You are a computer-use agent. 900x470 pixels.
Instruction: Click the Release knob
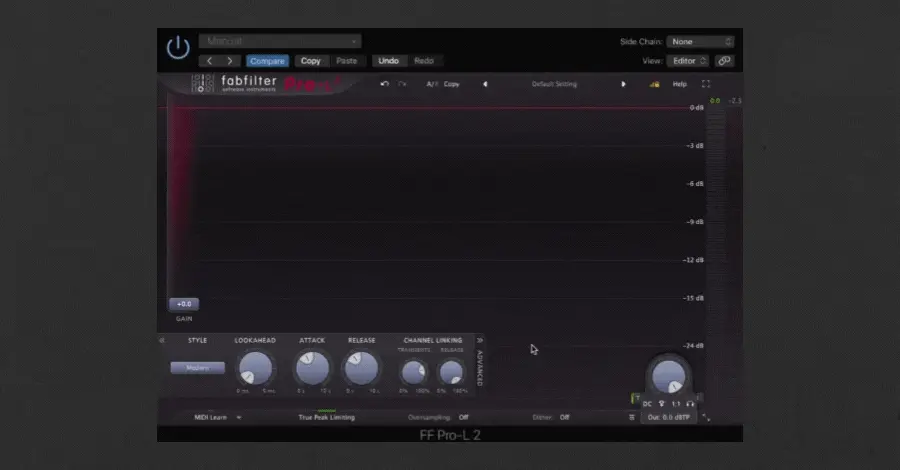[x=362, y=368]
